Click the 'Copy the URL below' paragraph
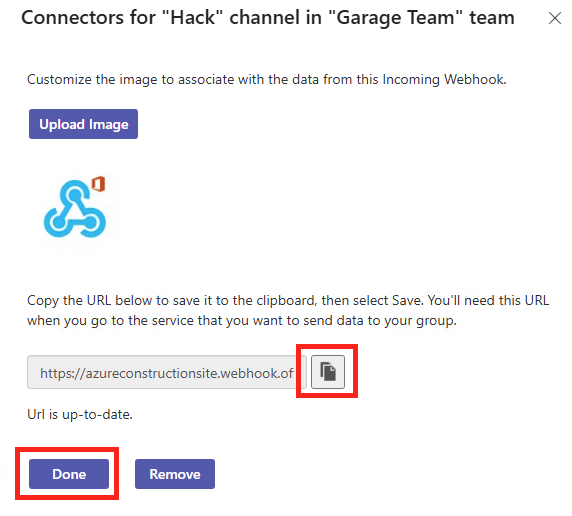 point(288,311)
